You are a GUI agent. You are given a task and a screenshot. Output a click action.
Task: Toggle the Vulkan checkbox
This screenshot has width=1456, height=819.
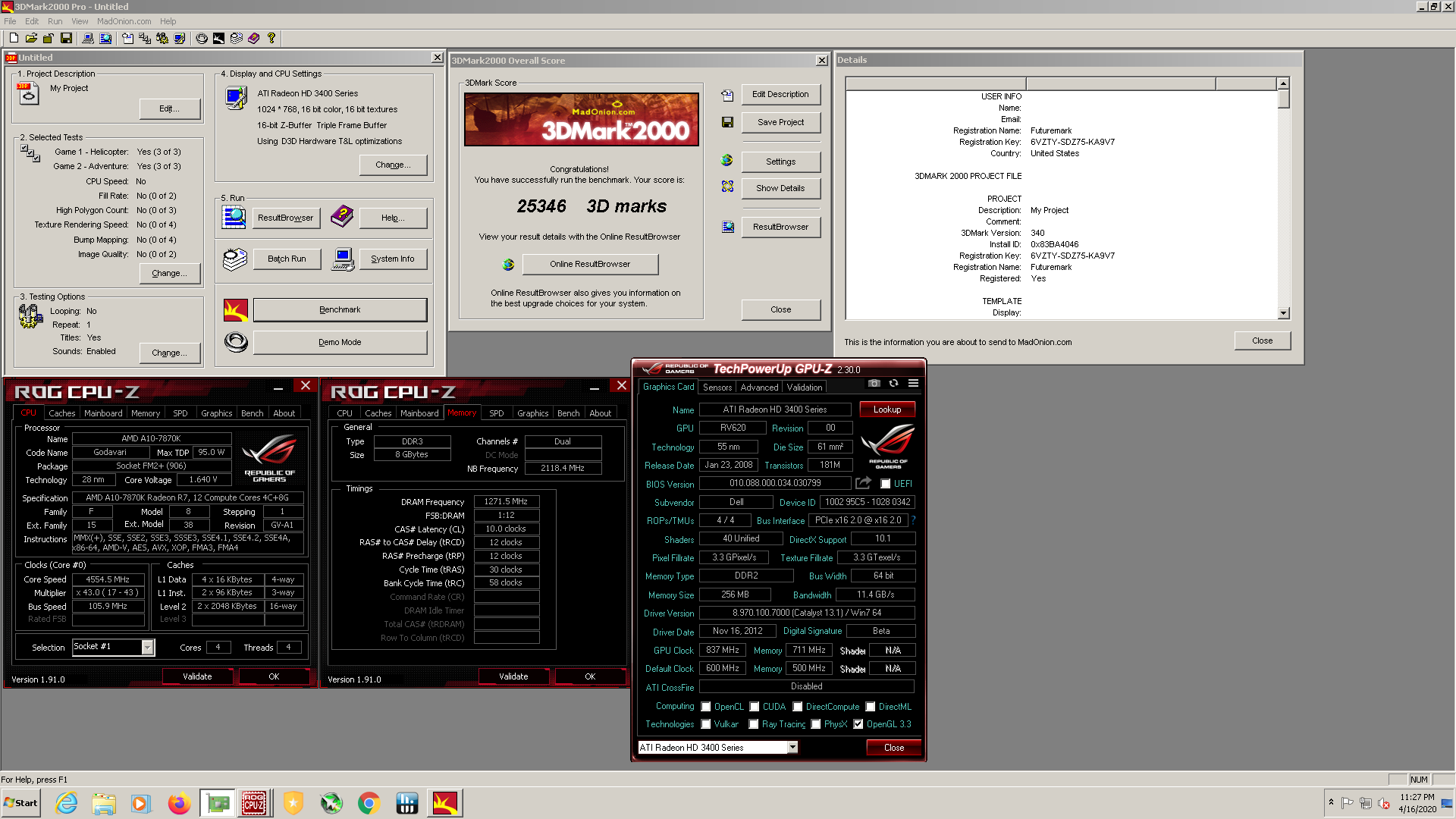tap(706, 724)
